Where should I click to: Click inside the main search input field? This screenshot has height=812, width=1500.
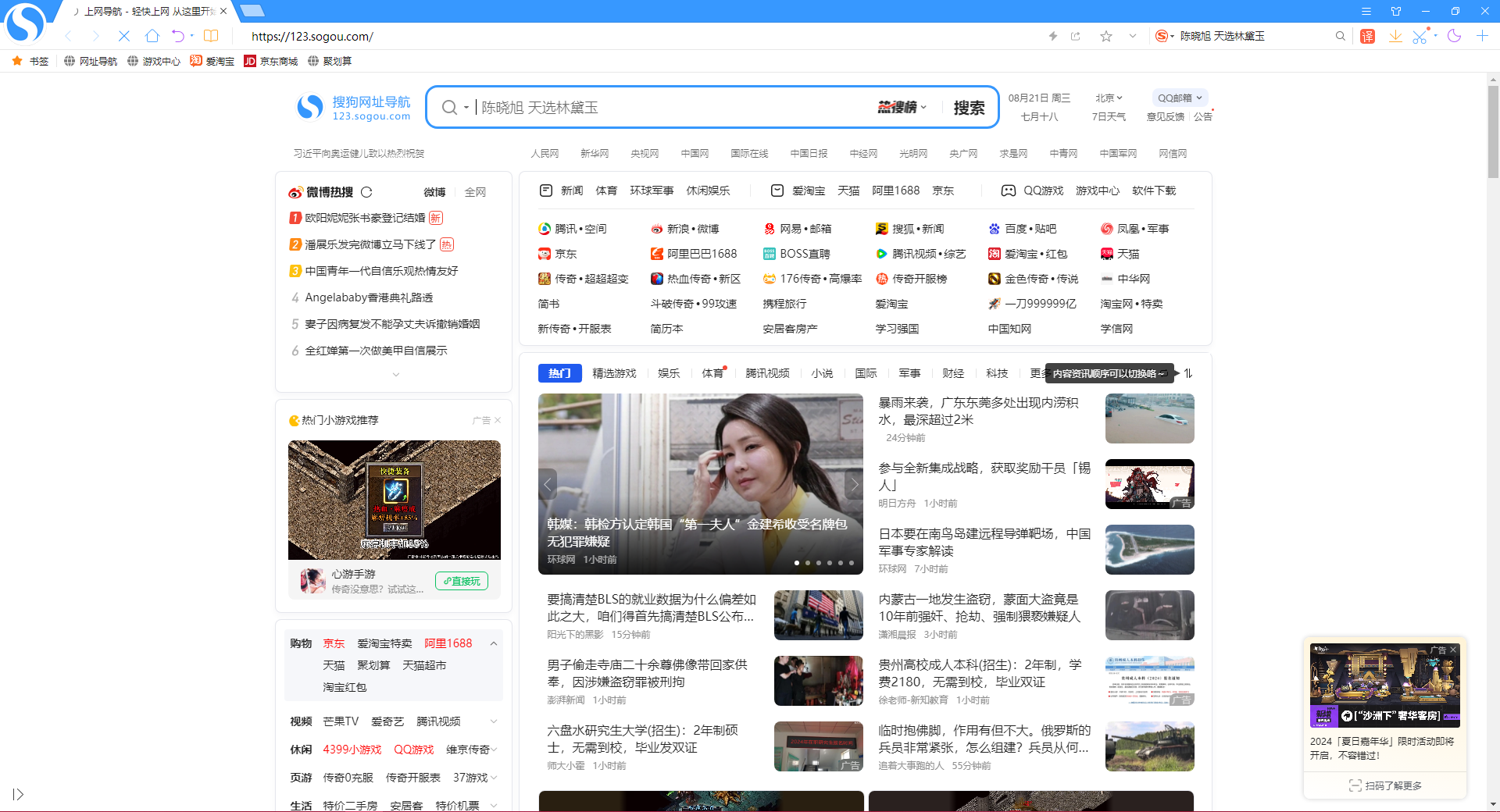click(664, 107)
